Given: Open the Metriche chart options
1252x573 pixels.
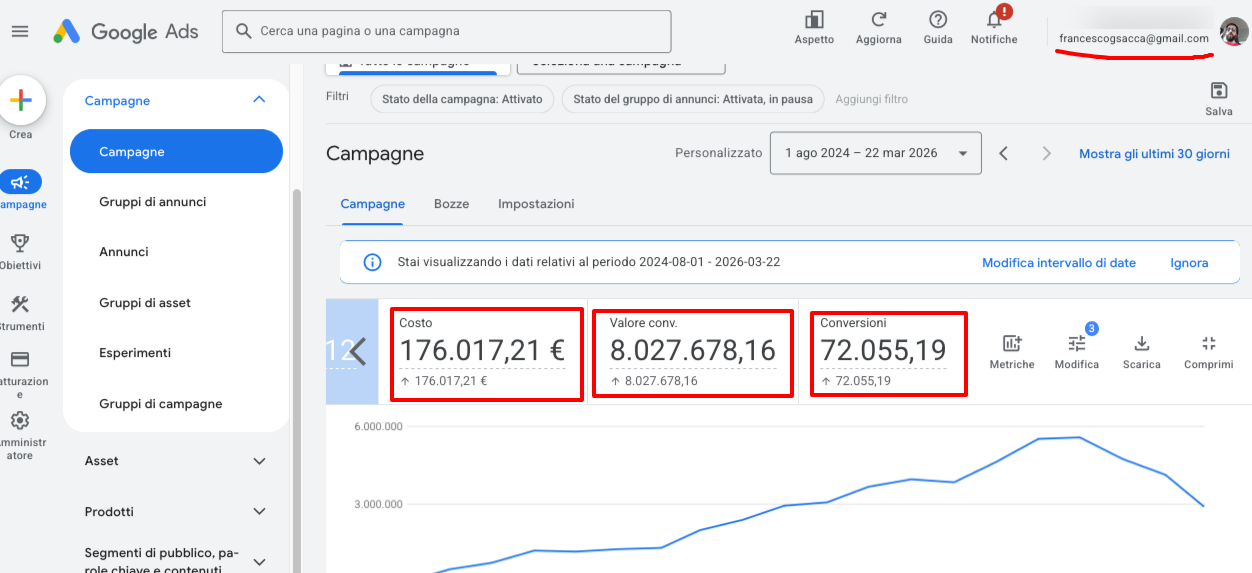Looking at the screenshot, I should pos(1011,345).
